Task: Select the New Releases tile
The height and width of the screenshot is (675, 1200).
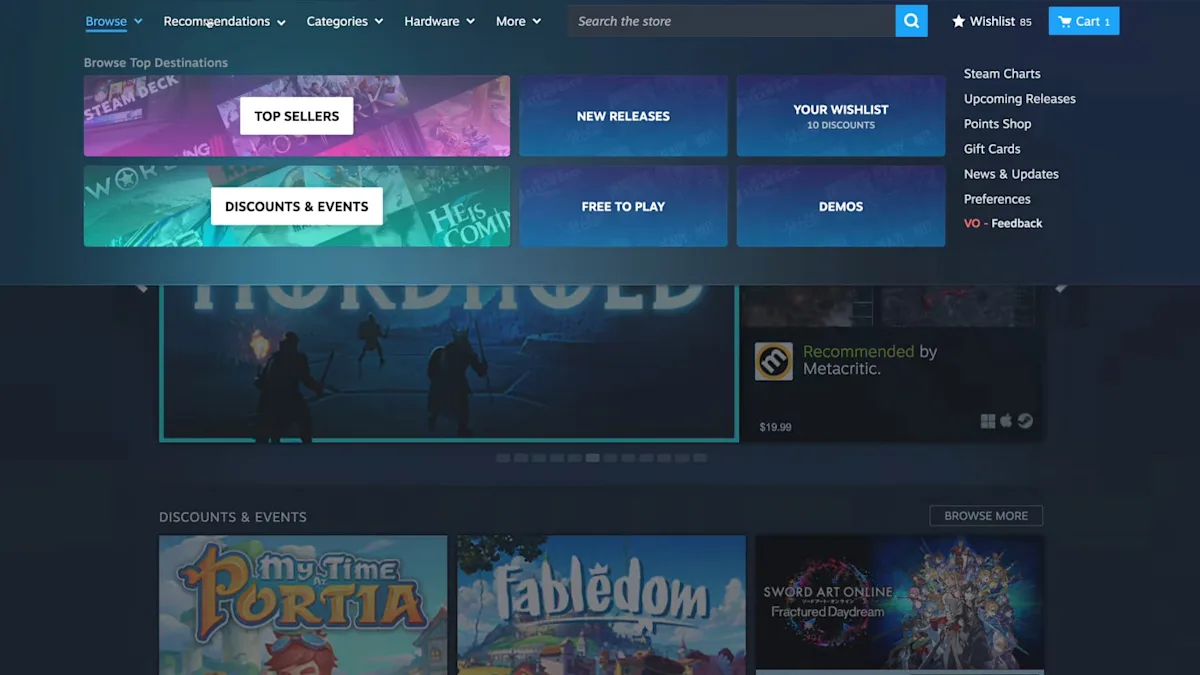Action: 623,116
